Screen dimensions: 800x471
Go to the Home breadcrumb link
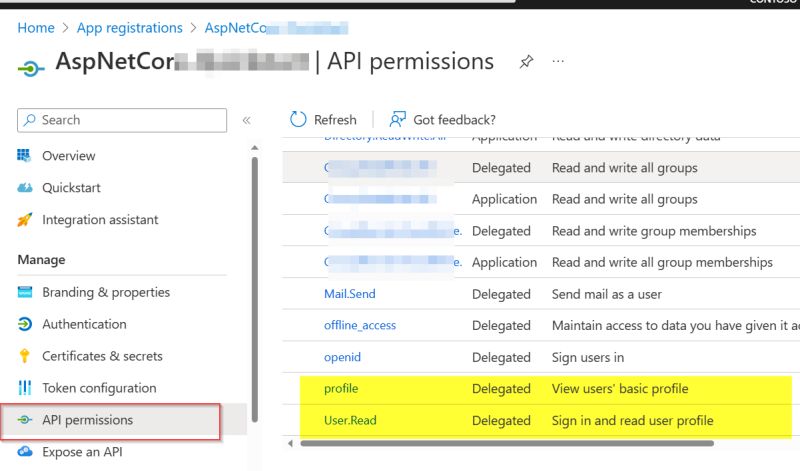[36, 28]
